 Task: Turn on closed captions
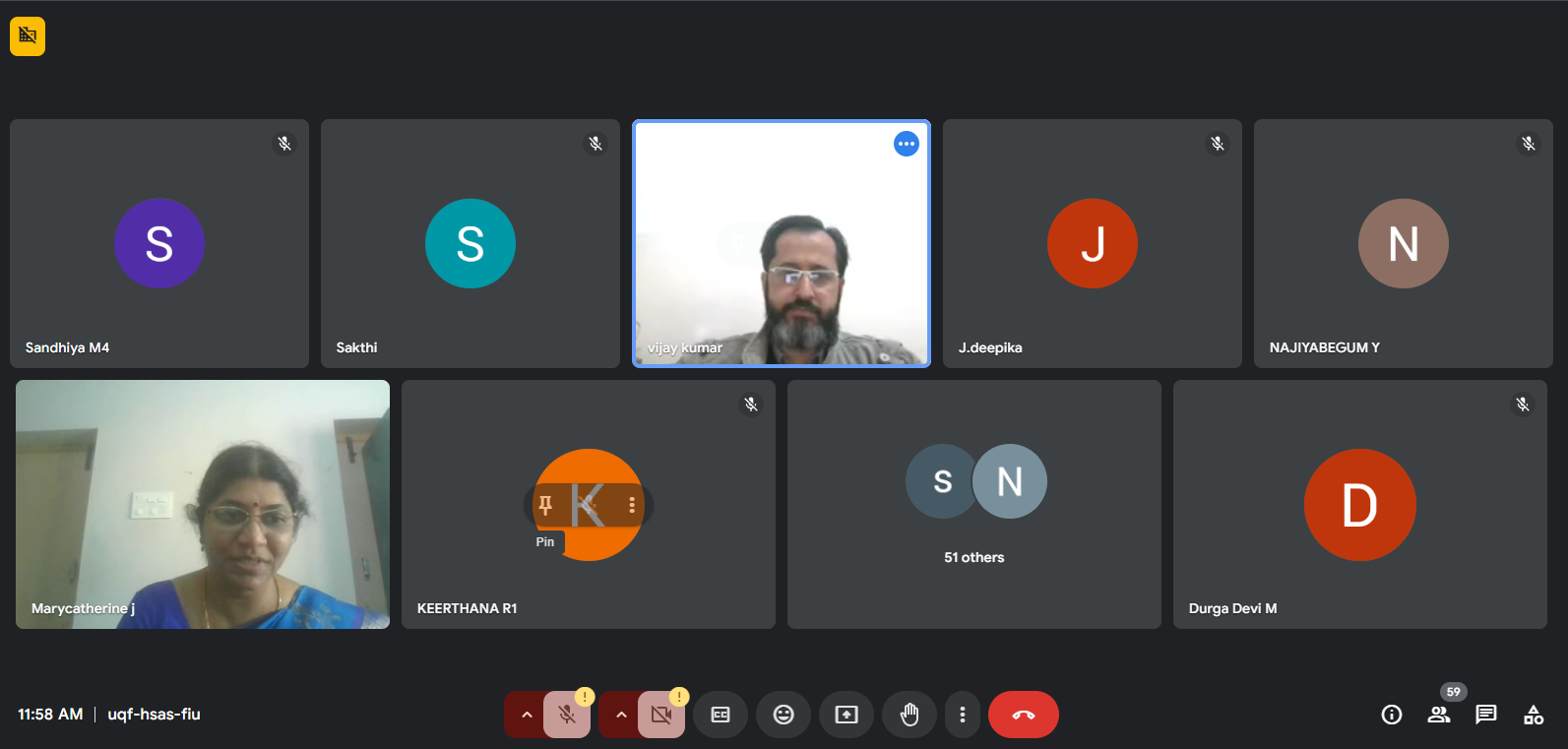[721, 715]
